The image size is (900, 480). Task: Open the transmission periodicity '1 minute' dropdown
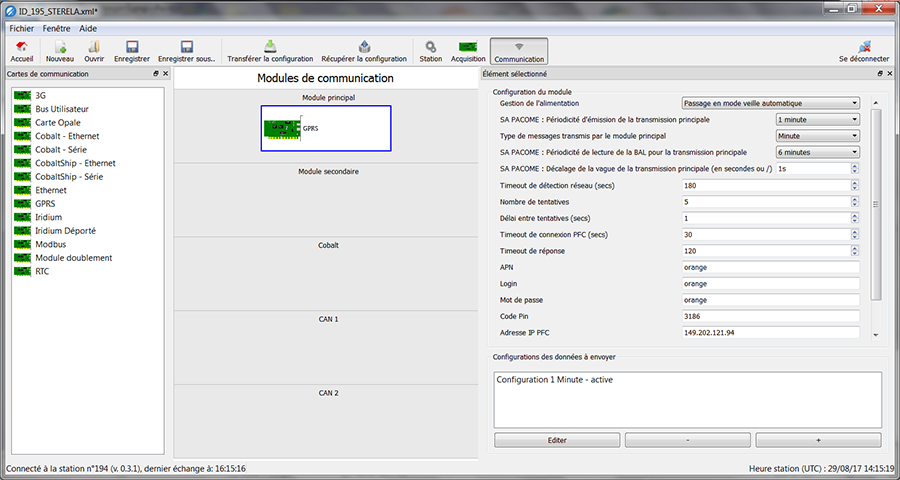click(817, 119)
